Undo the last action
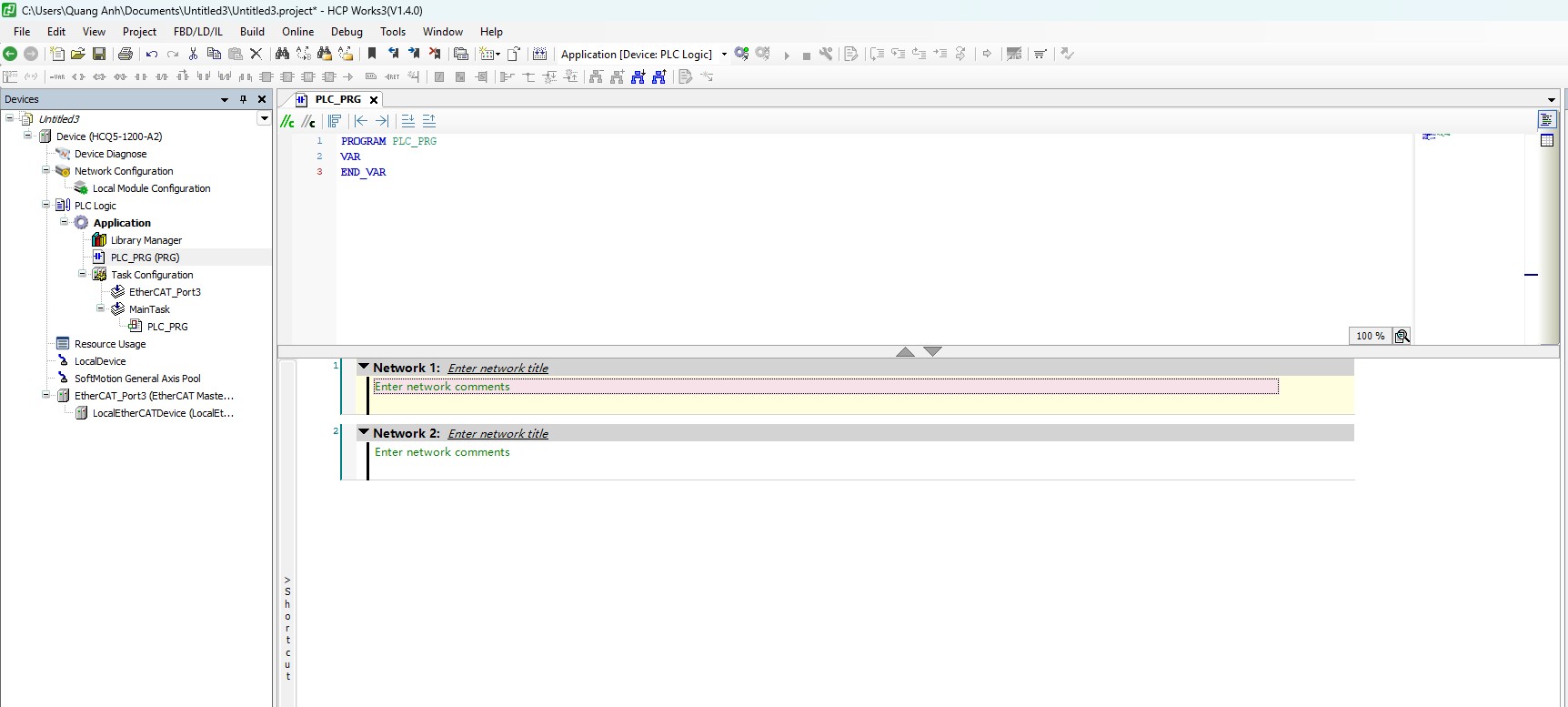Viewport: 1568px width, 707px height. coord(152,54)
